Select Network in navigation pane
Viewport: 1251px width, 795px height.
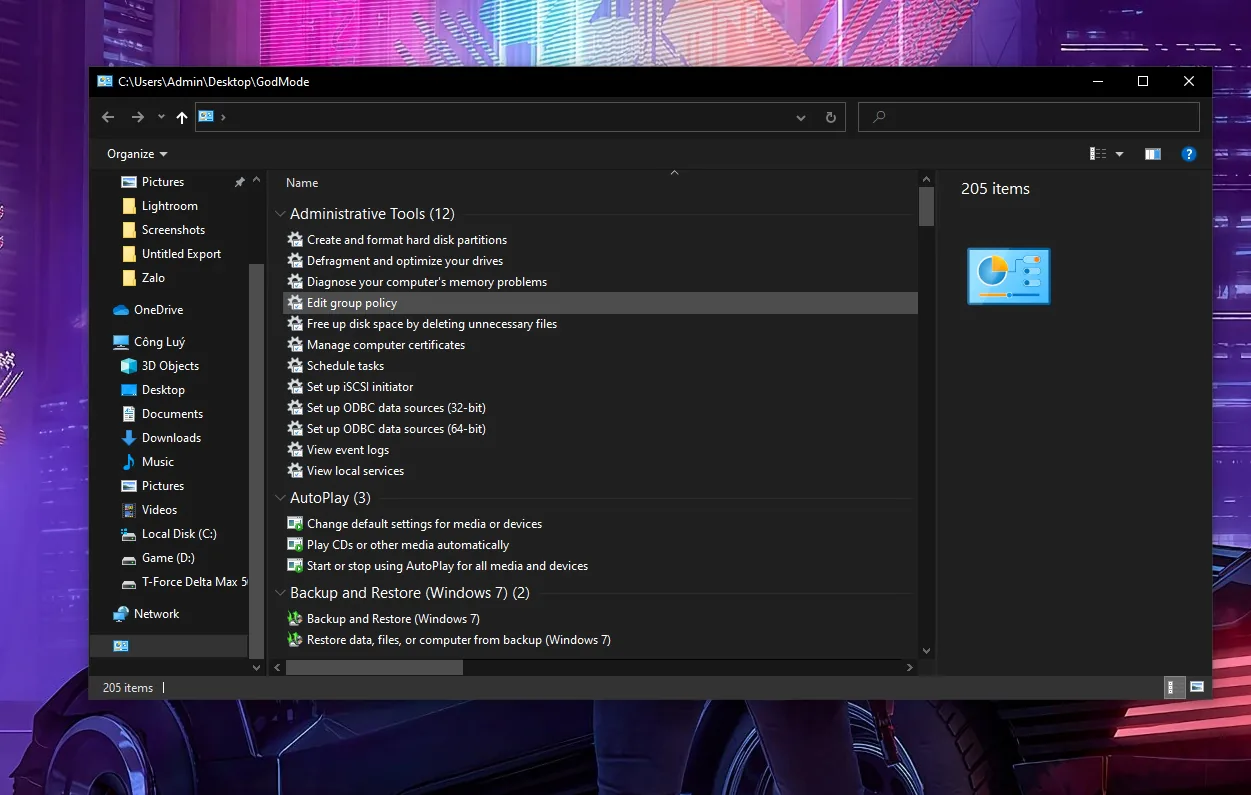point(156,614)
